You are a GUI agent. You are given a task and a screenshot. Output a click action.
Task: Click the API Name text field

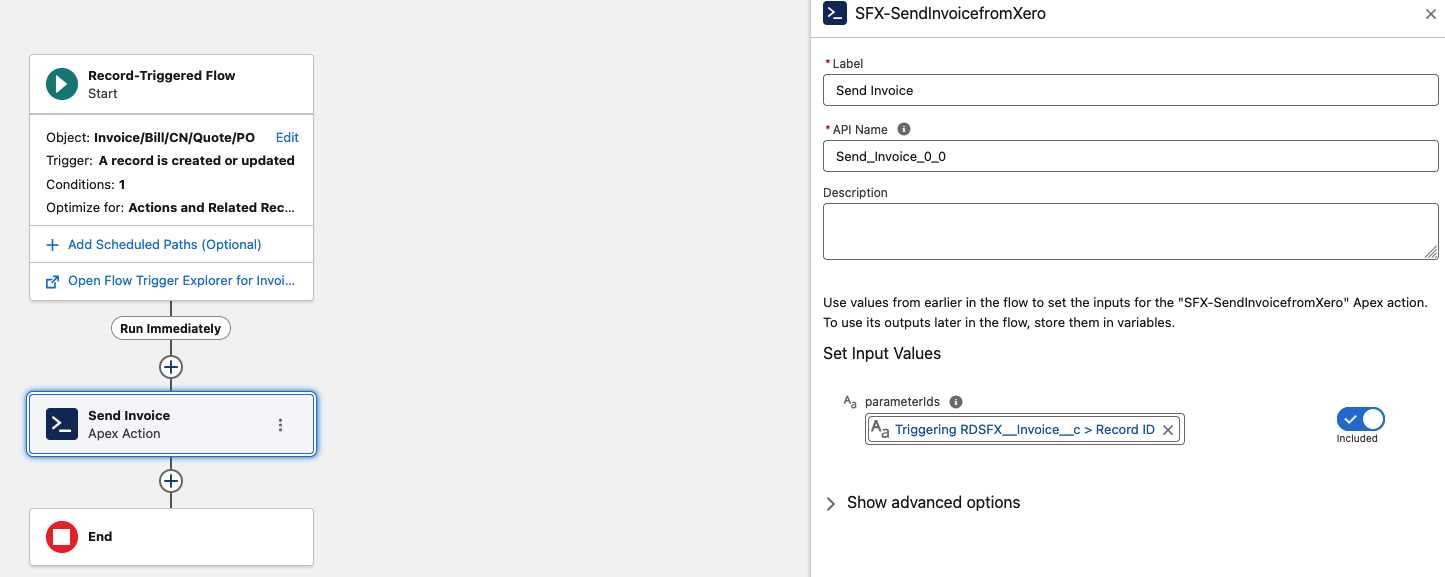1130,156
